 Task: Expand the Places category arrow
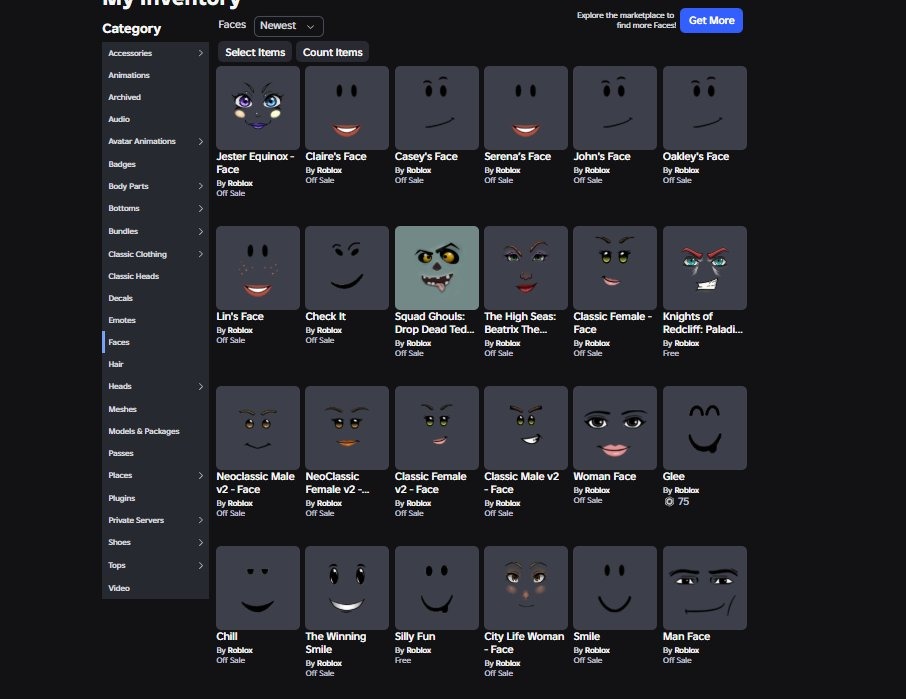(x=200, y=475)
